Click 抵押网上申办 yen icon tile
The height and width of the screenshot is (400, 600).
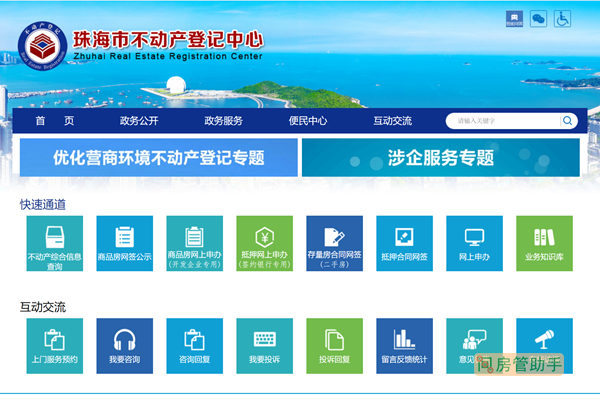264,244
